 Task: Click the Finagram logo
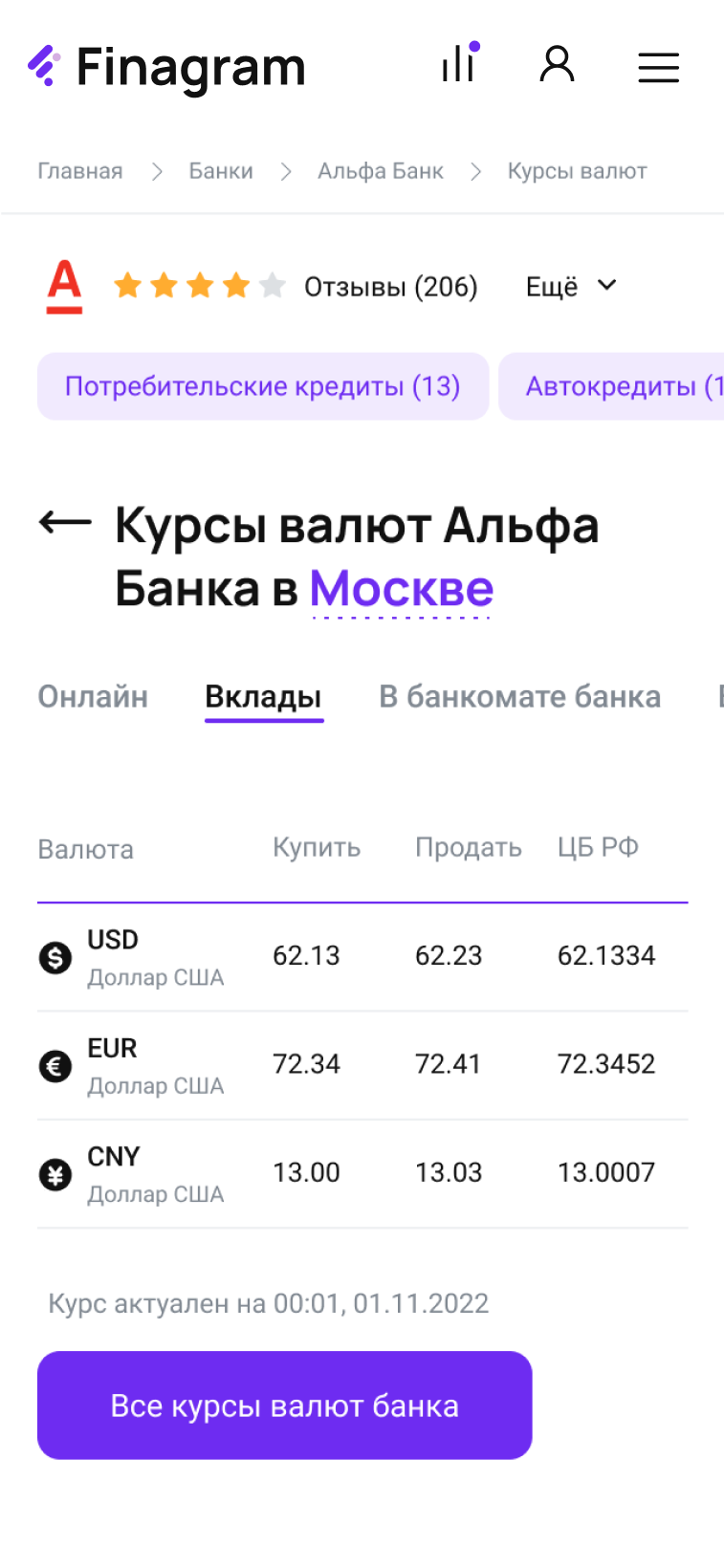pyautogui.click(x=166, y=67)
